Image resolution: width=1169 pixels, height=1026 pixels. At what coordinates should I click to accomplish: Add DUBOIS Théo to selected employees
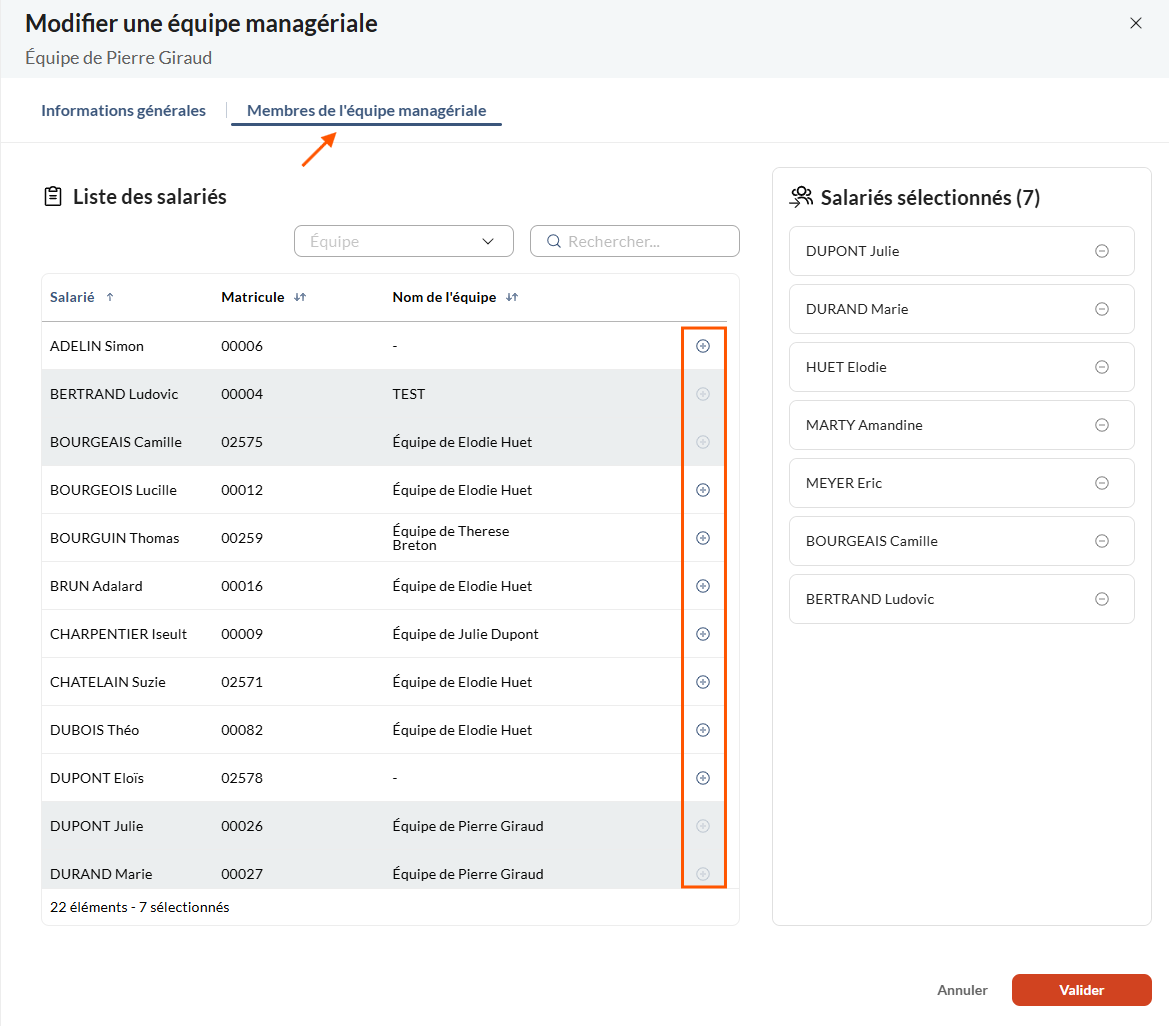[x=702, y=730]
